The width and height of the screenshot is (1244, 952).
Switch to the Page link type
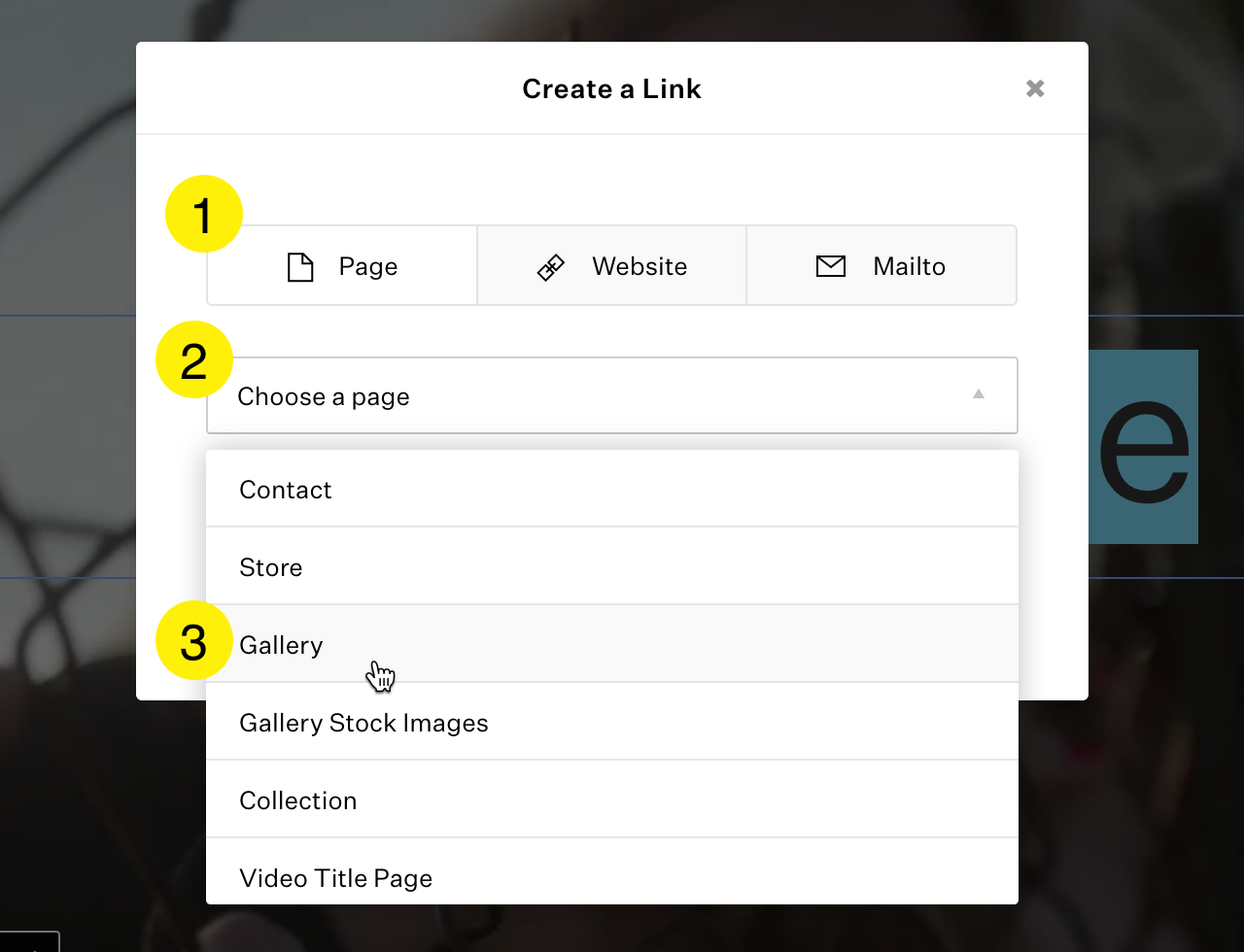342,266
